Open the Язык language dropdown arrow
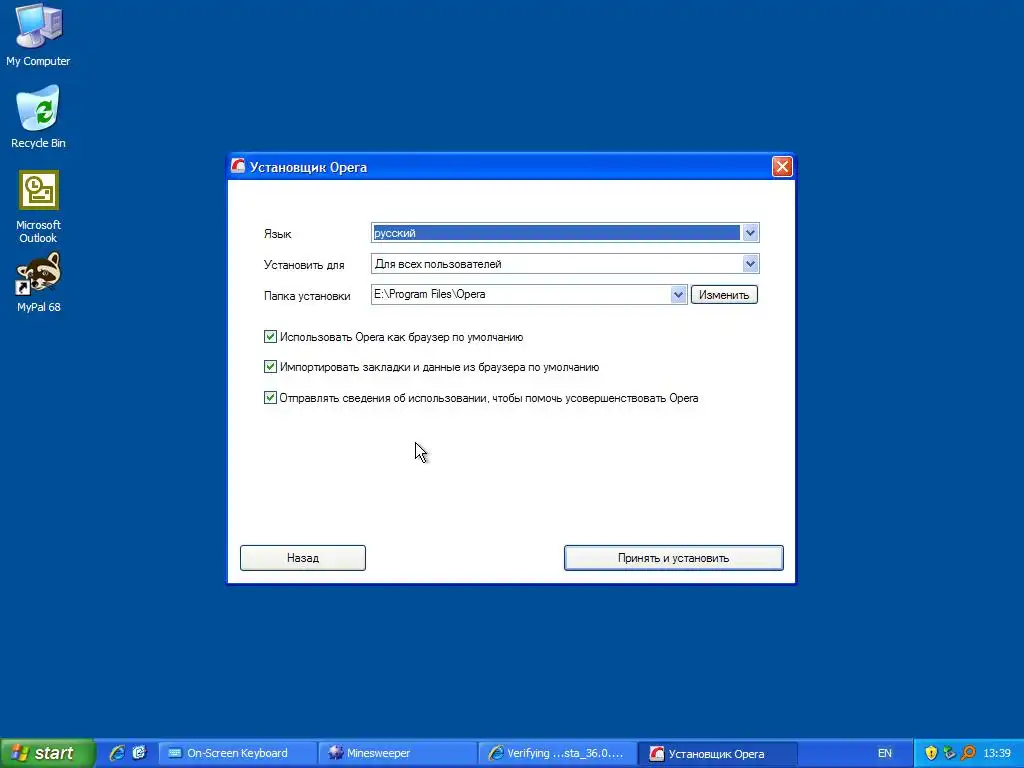1024x768 pixels. coord(750,232)
